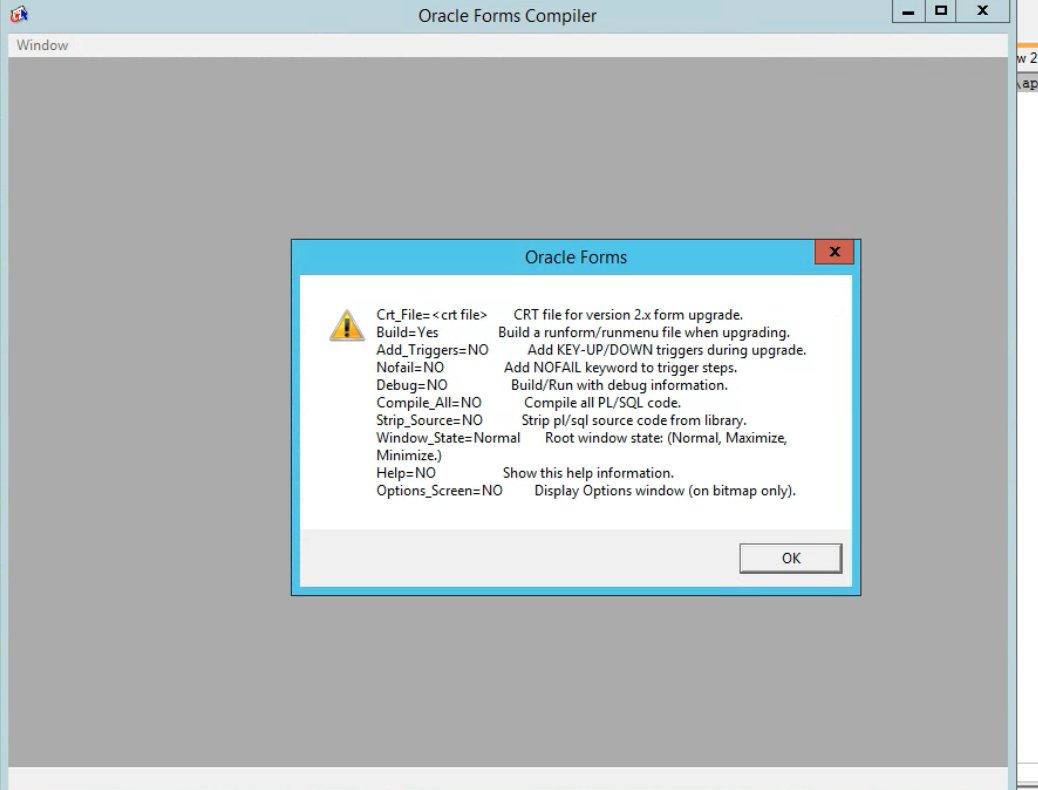Viewport: 1038px width, 790px height.
Task: Click the Window_State=Normal option text
Action: [448, 438]
